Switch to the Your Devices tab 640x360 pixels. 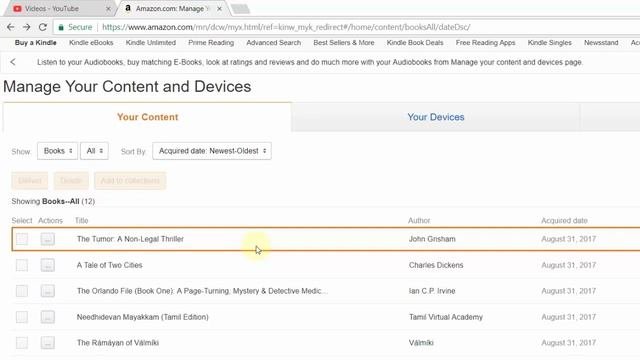click(x=436, y=117)
